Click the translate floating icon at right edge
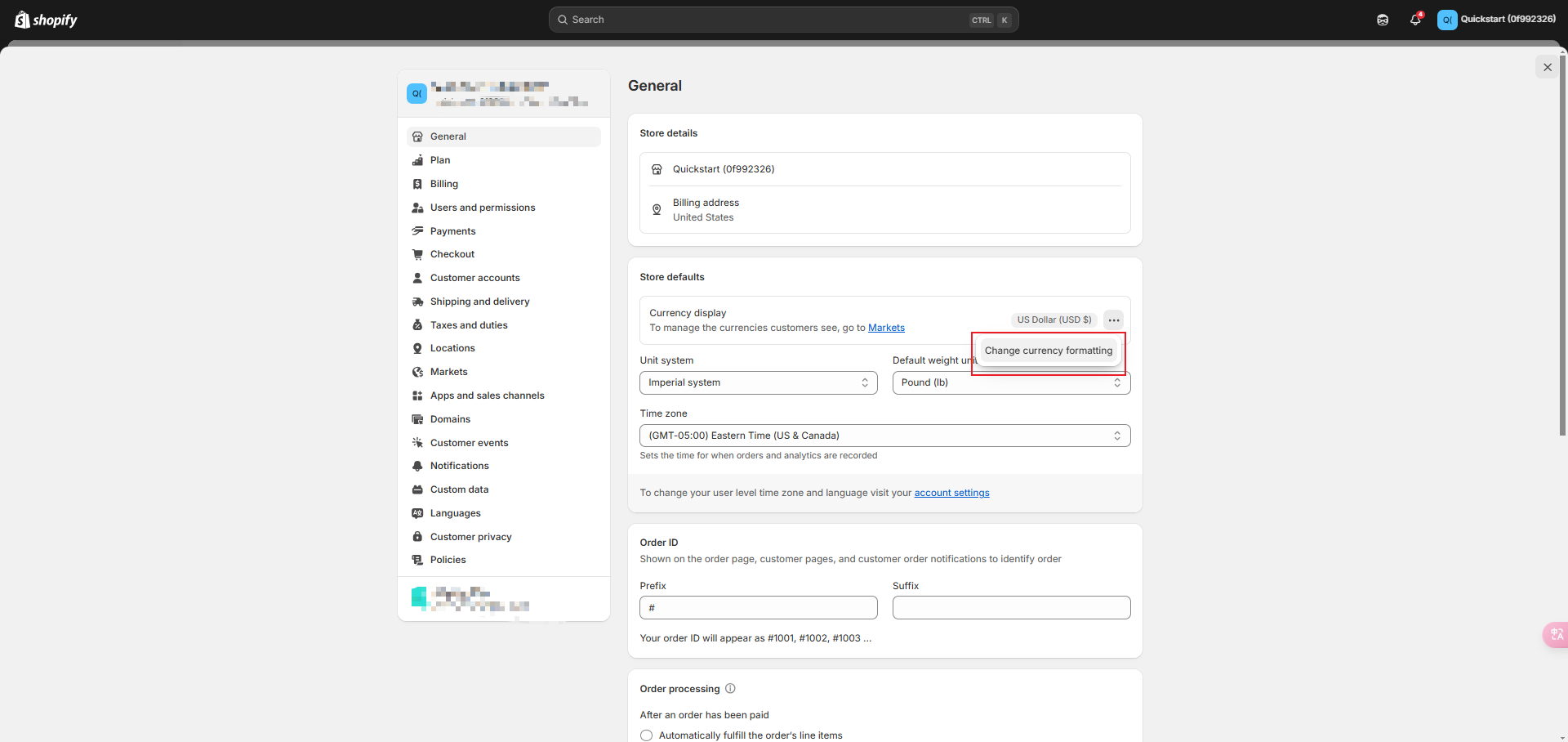The height and width of the screenshot is (742, 1568). tap(1556, 634)
